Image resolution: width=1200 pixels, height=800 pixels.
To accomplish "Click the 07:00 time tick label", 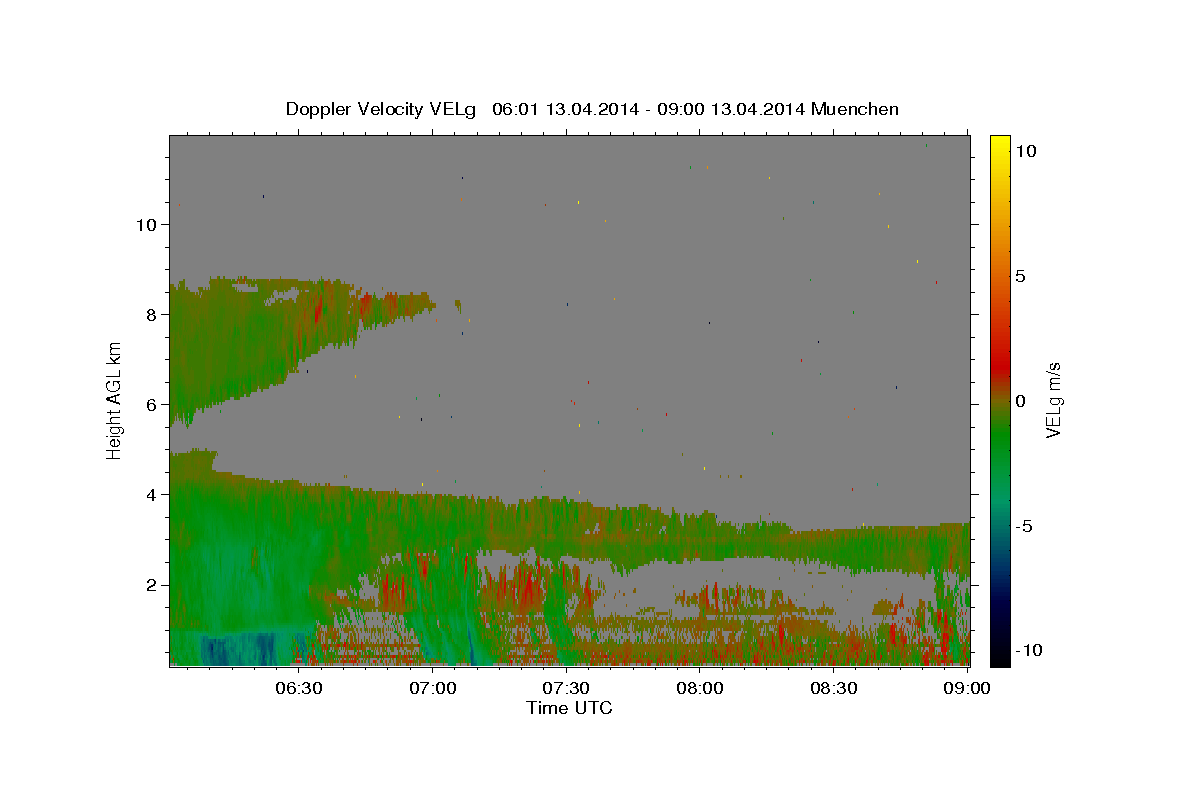I will coord(434,688).
